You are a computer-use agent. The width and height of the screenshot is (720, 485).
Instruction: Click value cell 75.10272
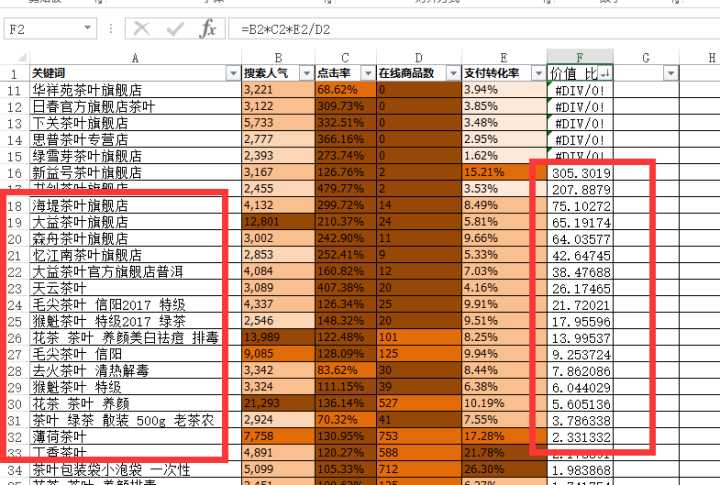pos(580,206)
